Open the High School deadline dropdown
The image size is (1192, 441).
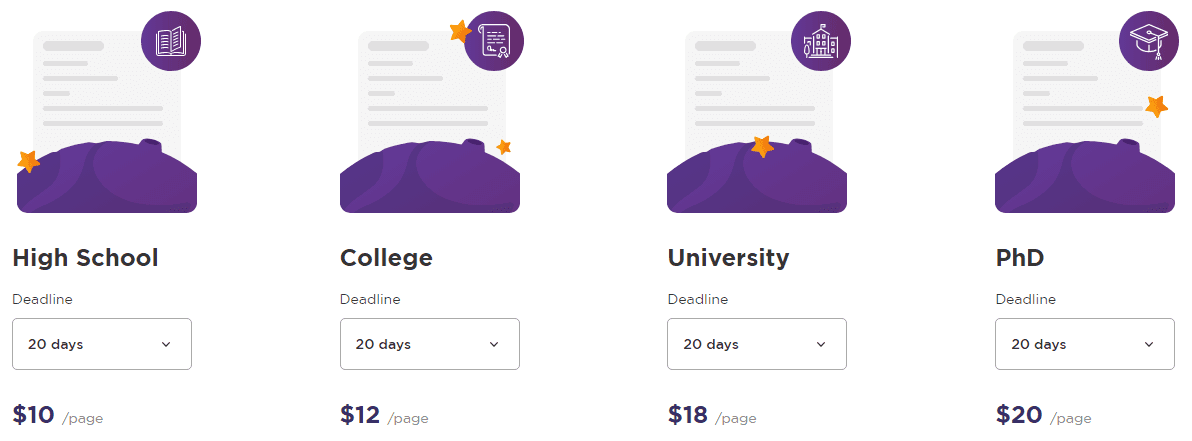click(x=102, y=344)
